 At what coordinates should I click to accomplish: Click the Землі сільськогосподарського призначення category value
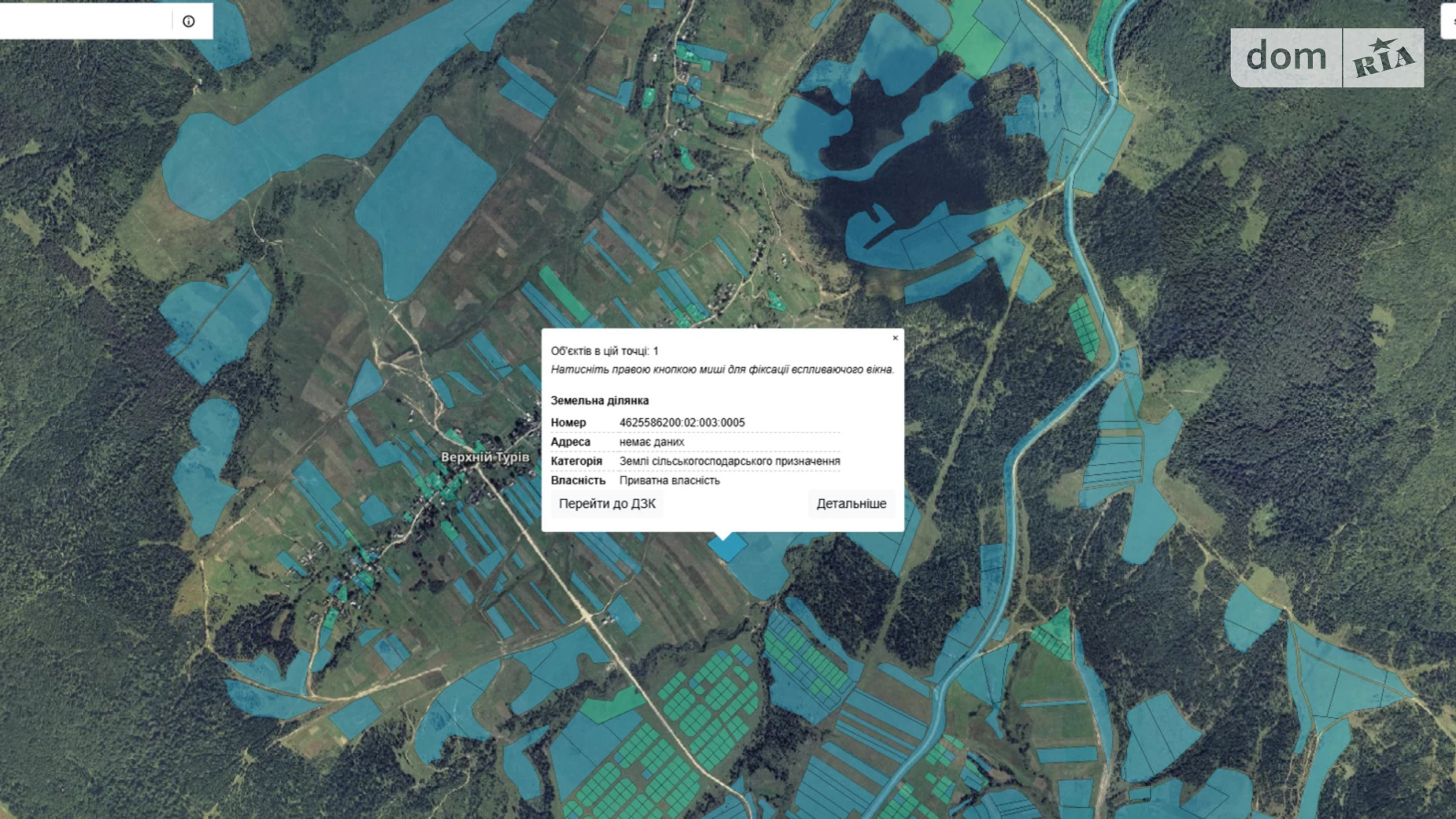pos(729,461)
